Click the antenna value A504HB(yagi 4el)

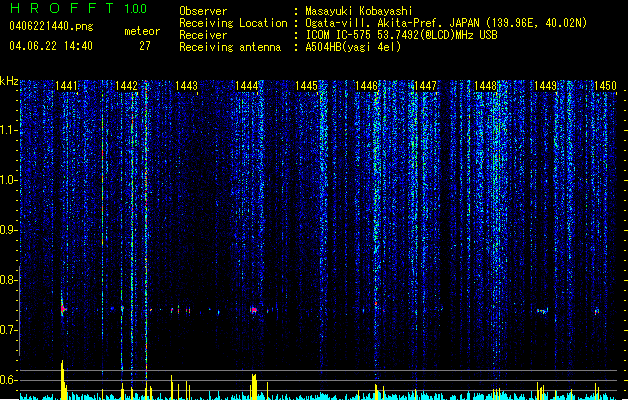click(353, 47)
